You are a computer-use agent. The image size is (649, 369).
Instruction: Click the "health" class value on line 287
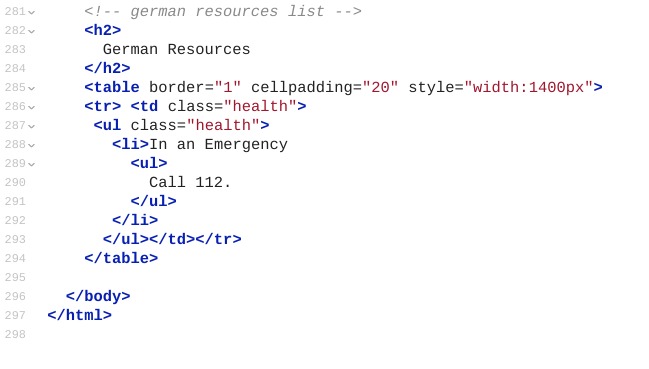(223, 125)
